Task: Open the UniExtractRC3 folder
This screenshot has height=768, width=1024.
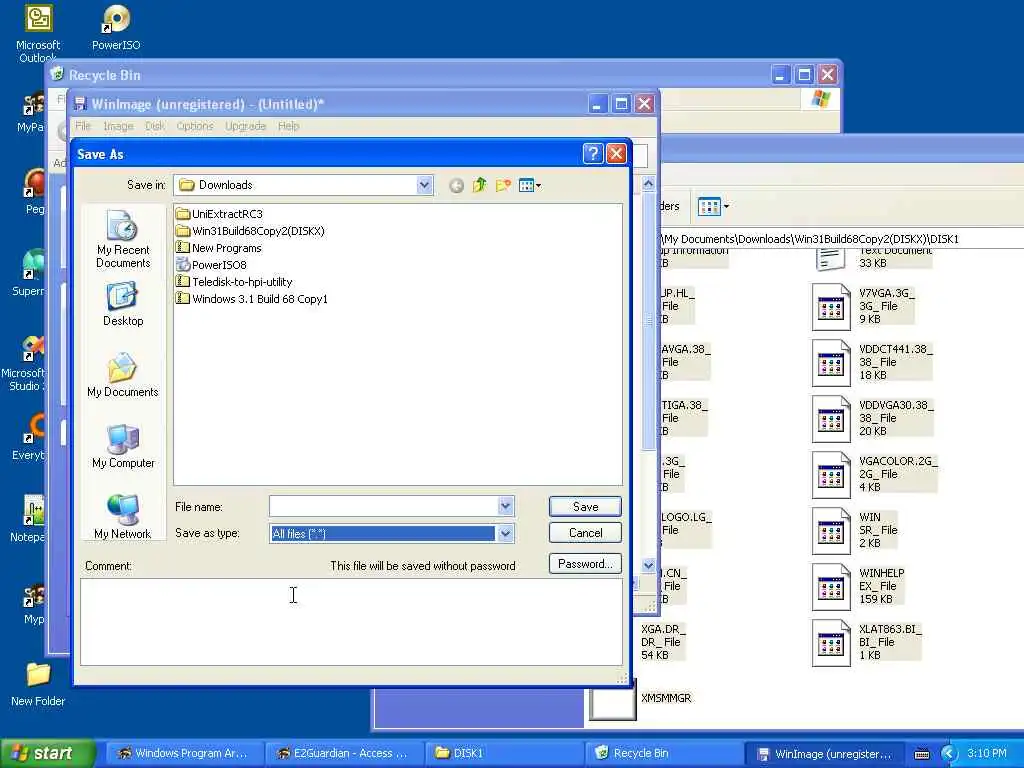Action: click(219, 214)
